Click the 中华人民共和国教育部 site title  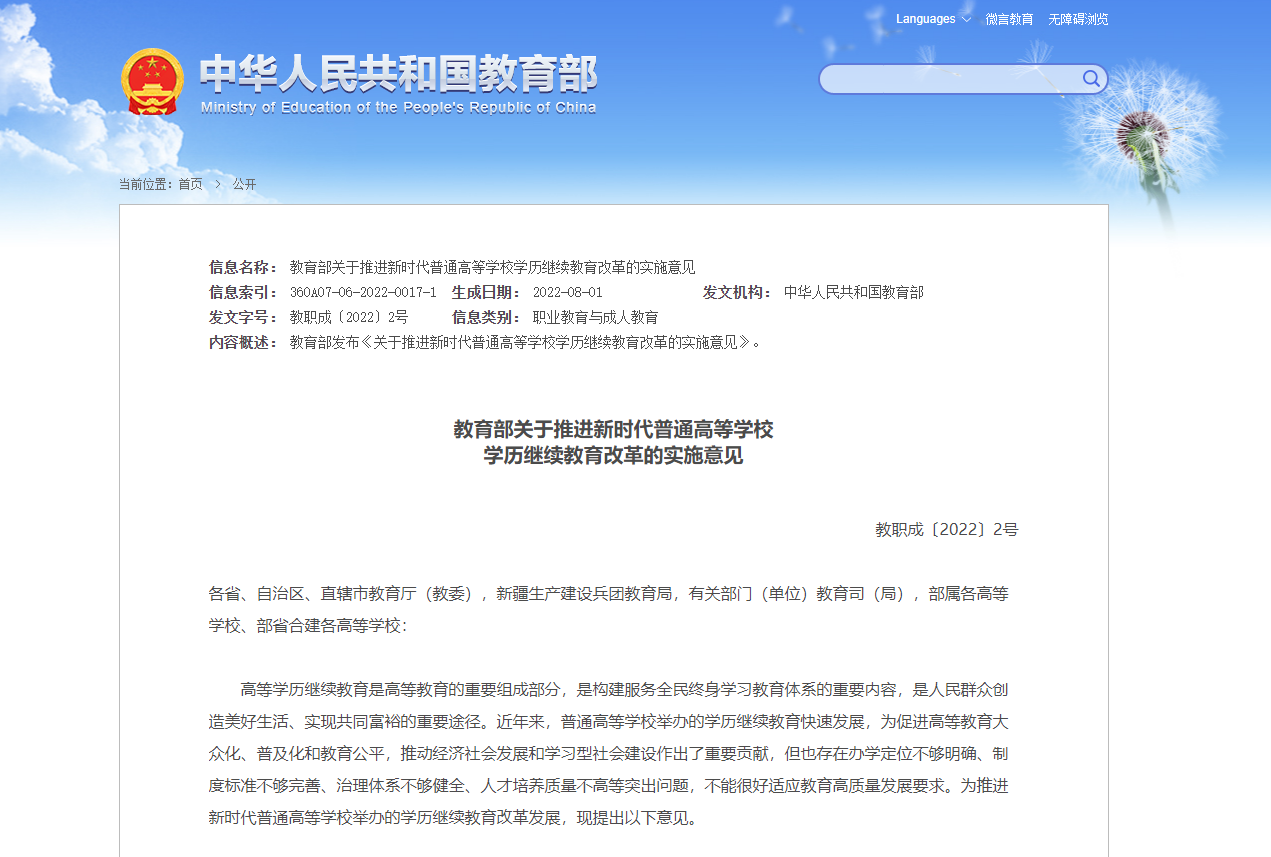click(398, 73)
